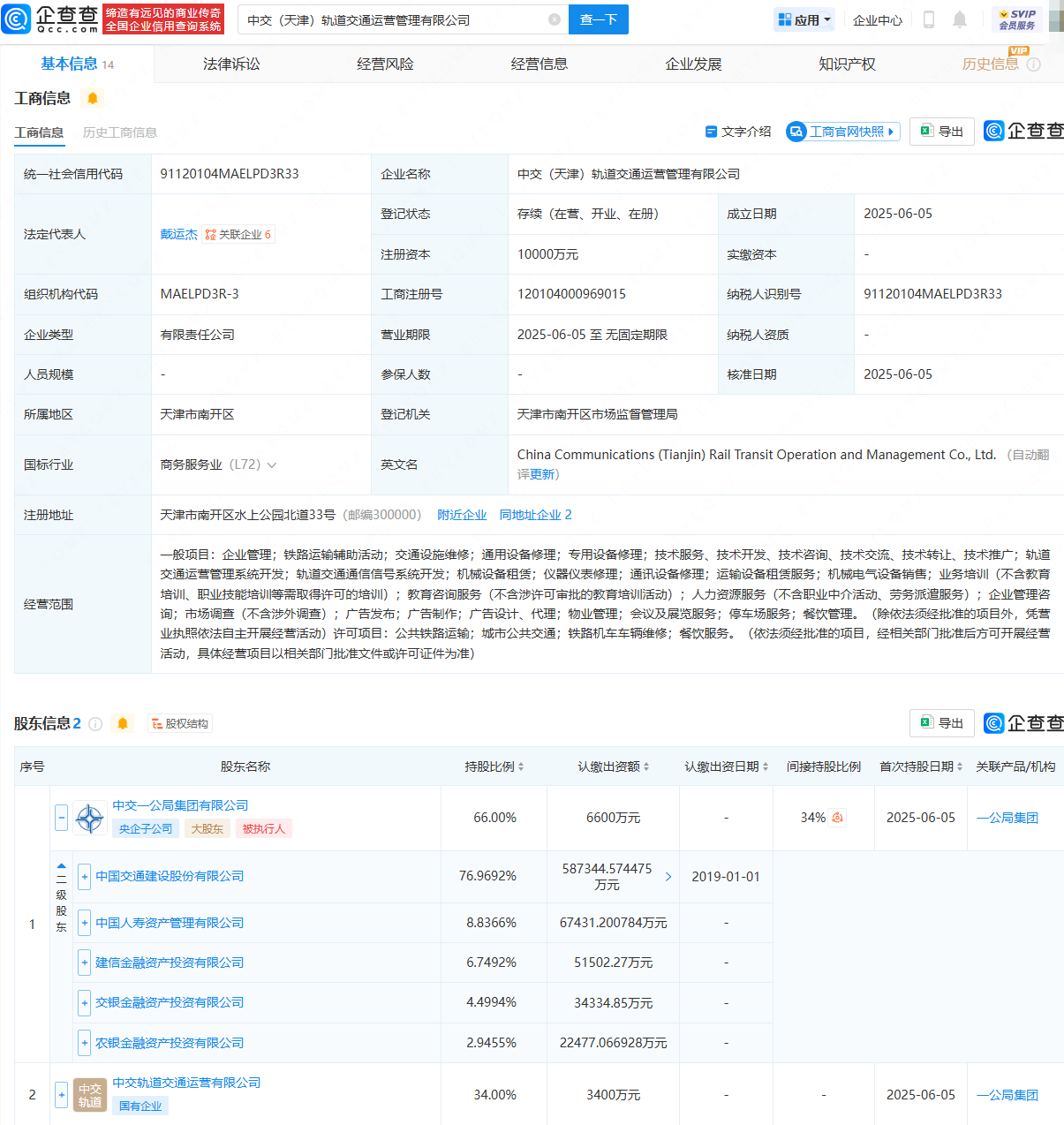
Task: Click the 国有企业 tag
Action: (140, 1106)
